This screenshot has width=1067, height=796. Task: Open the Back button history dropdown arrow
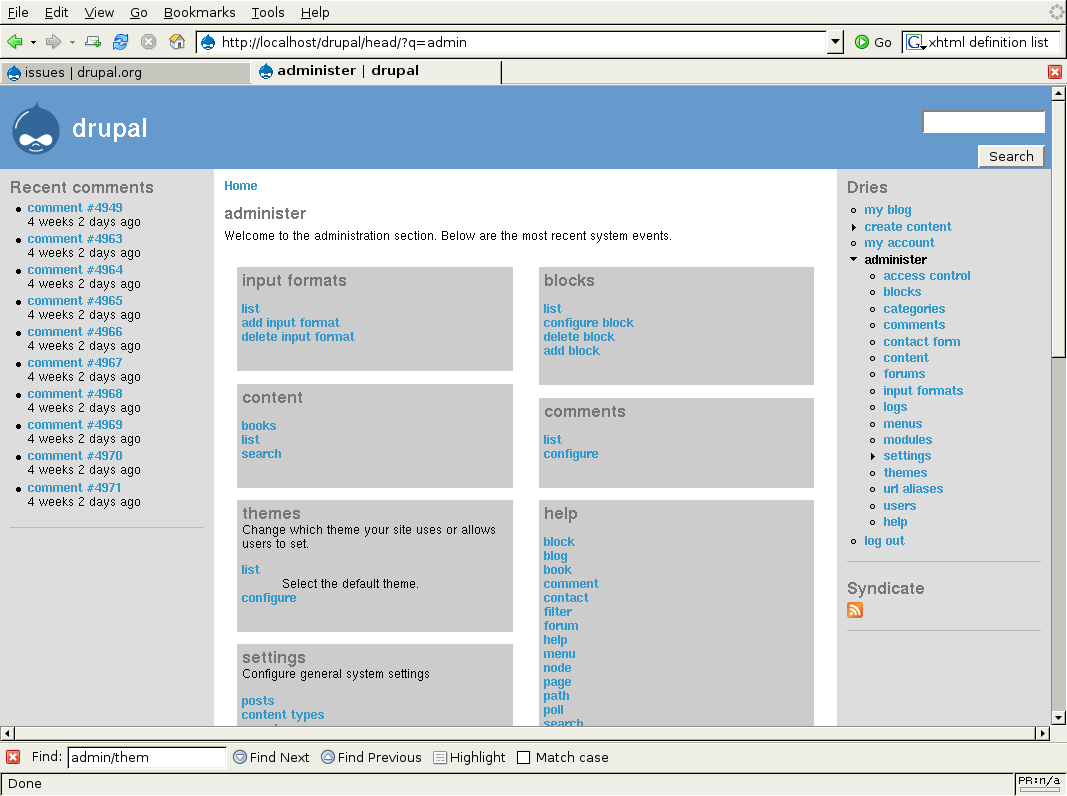31,44
